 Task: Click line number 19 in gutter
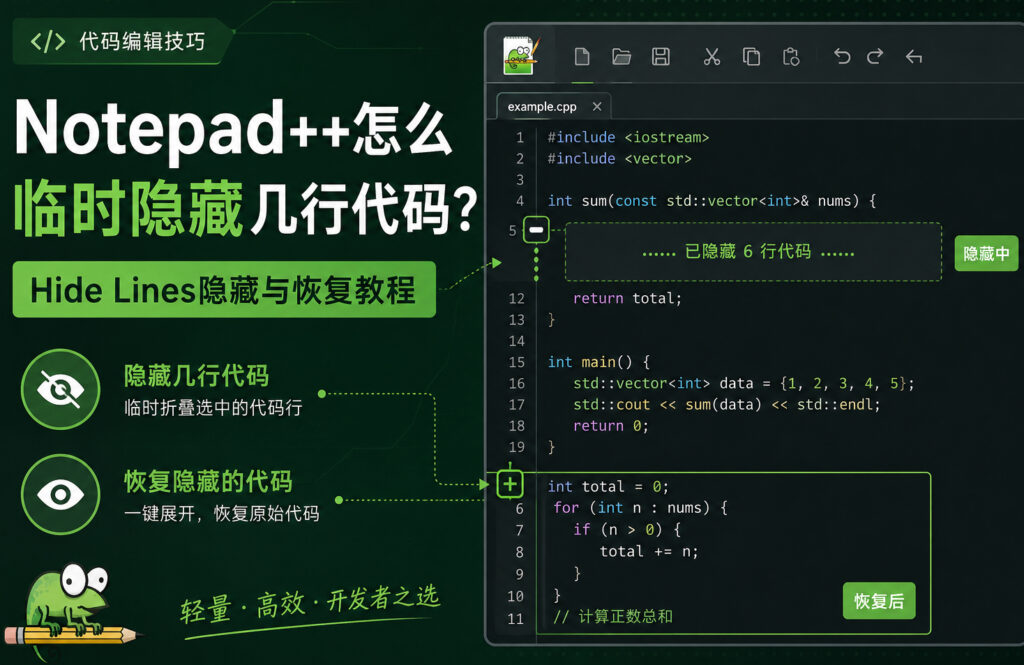(517, 447)
